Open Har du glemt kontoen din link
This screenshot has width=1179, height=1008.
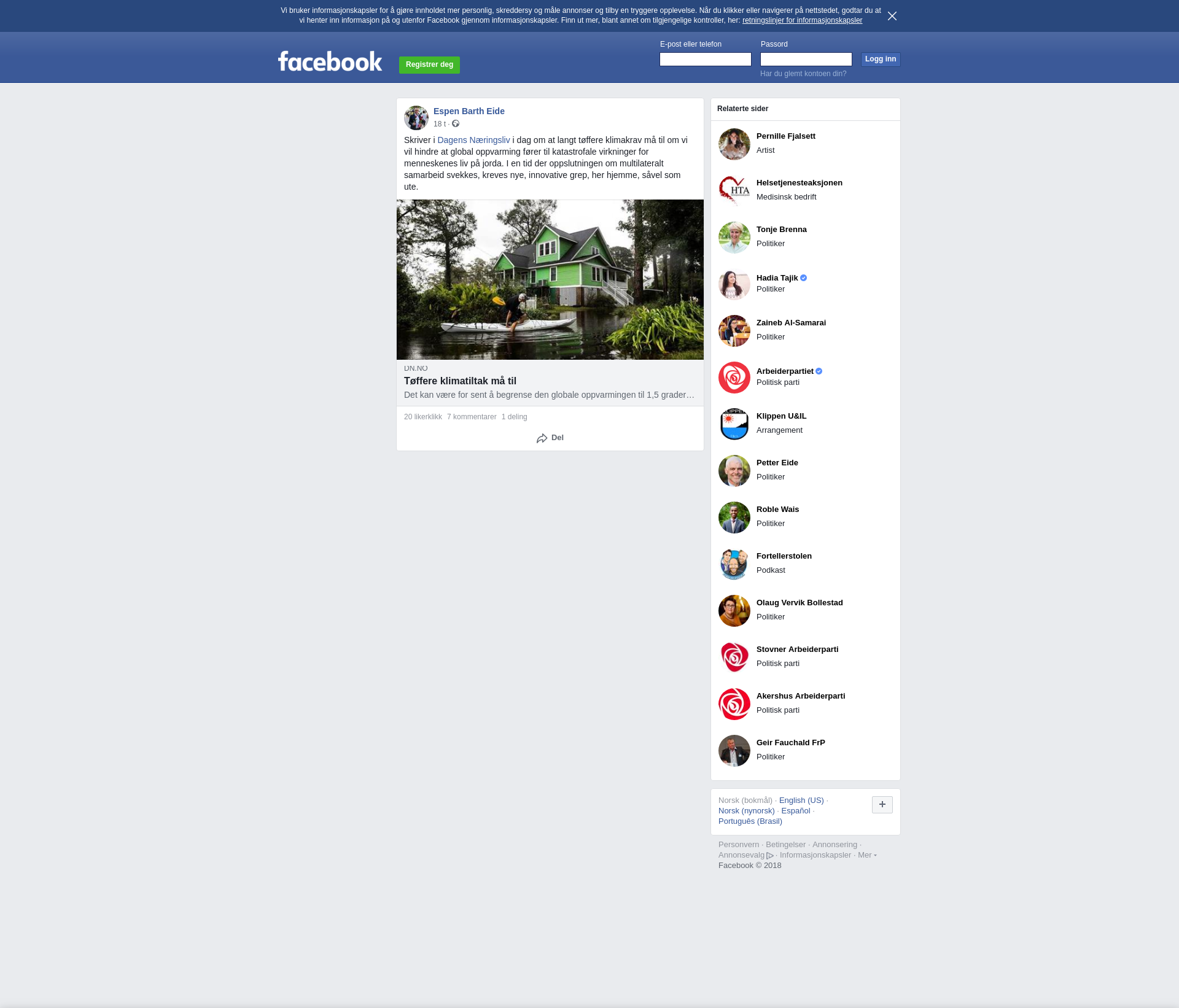[x=803, y=74]
